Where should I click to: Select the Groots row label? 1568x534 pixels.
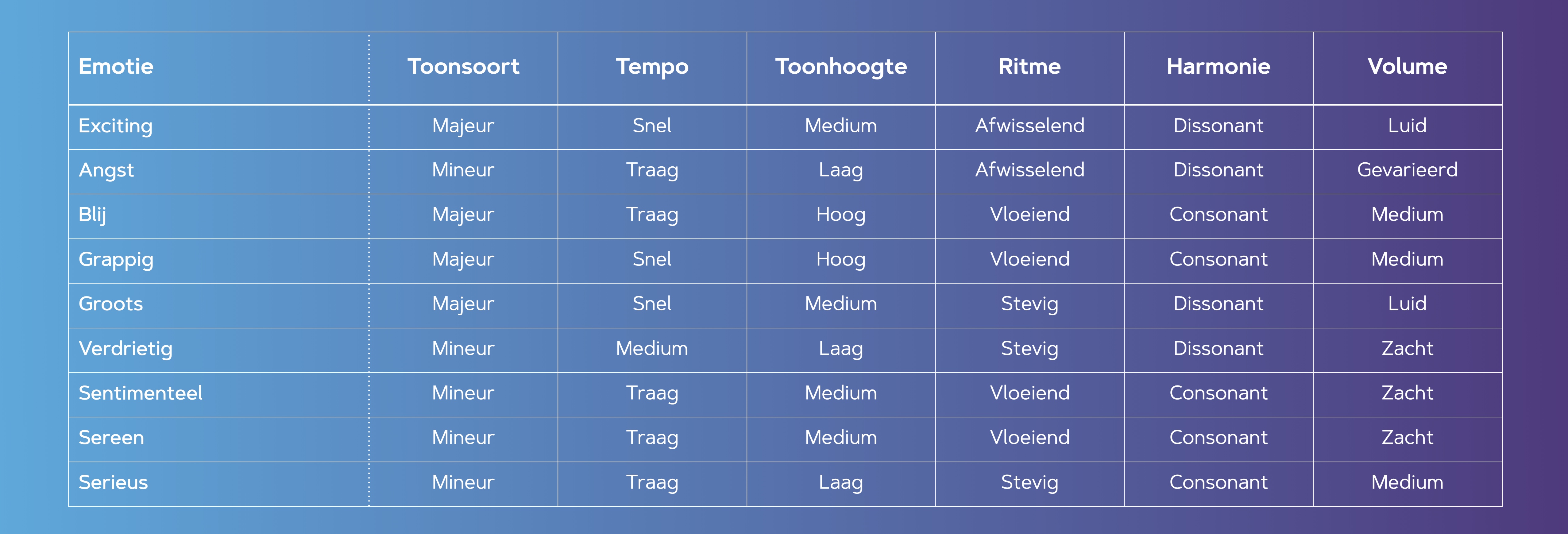click(111, 304)
